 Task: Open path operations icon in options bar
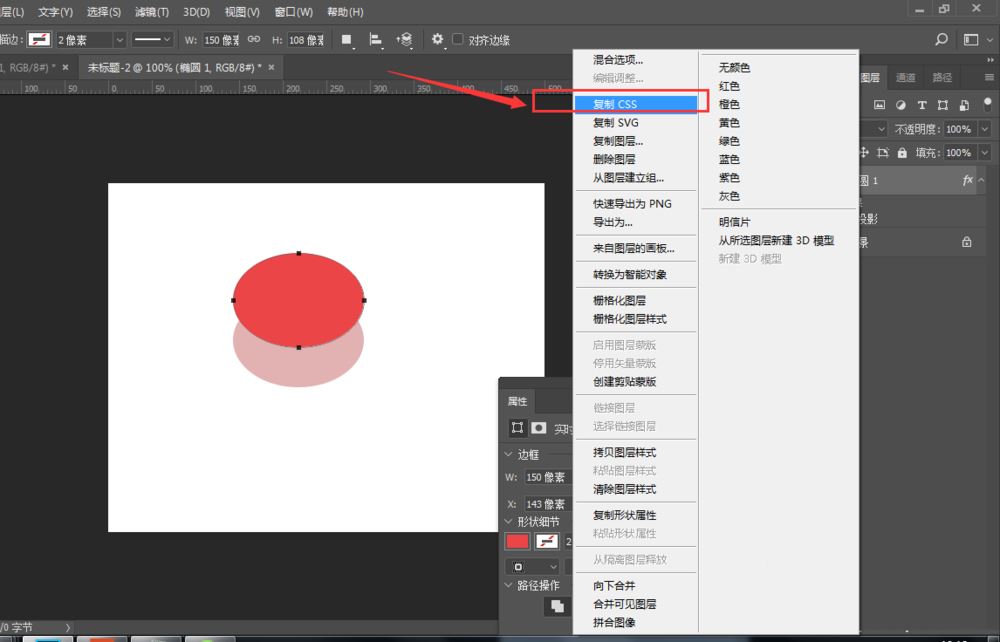346,40
